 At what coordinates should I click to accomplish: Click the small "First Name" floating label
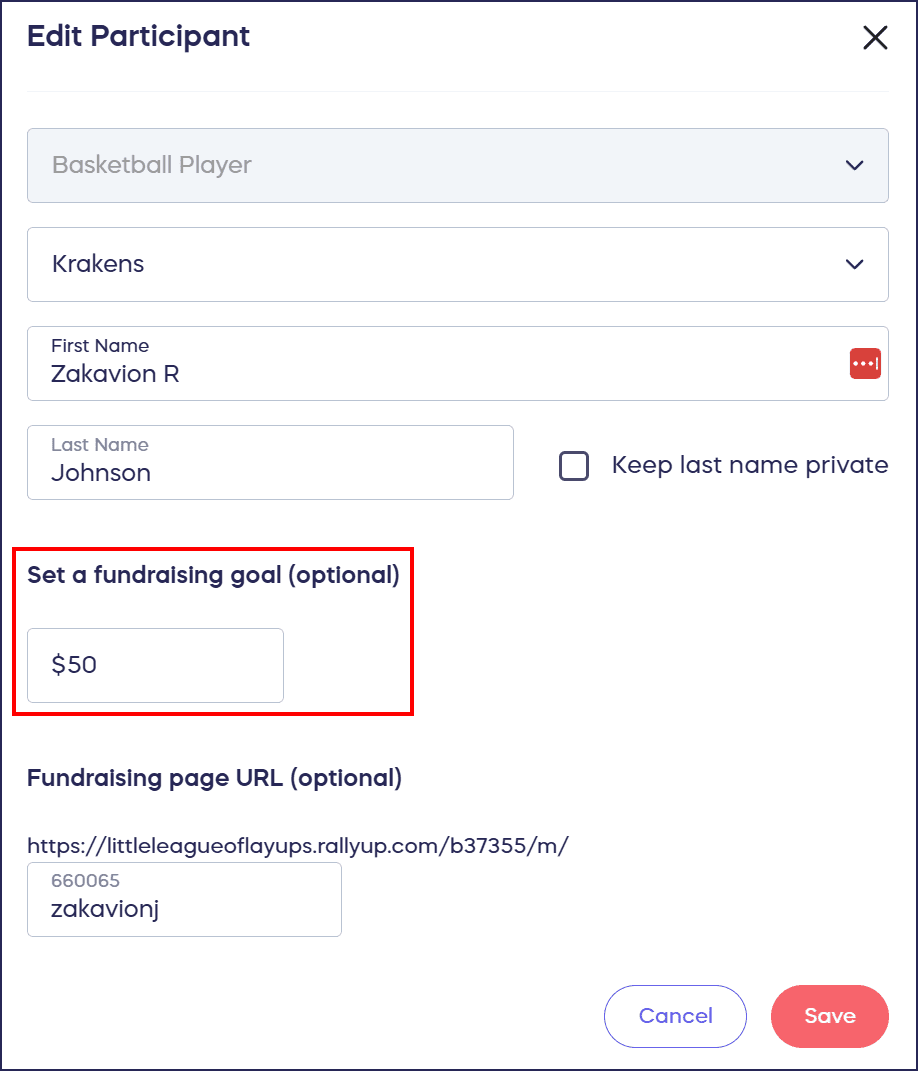click(x=100, y=346)
